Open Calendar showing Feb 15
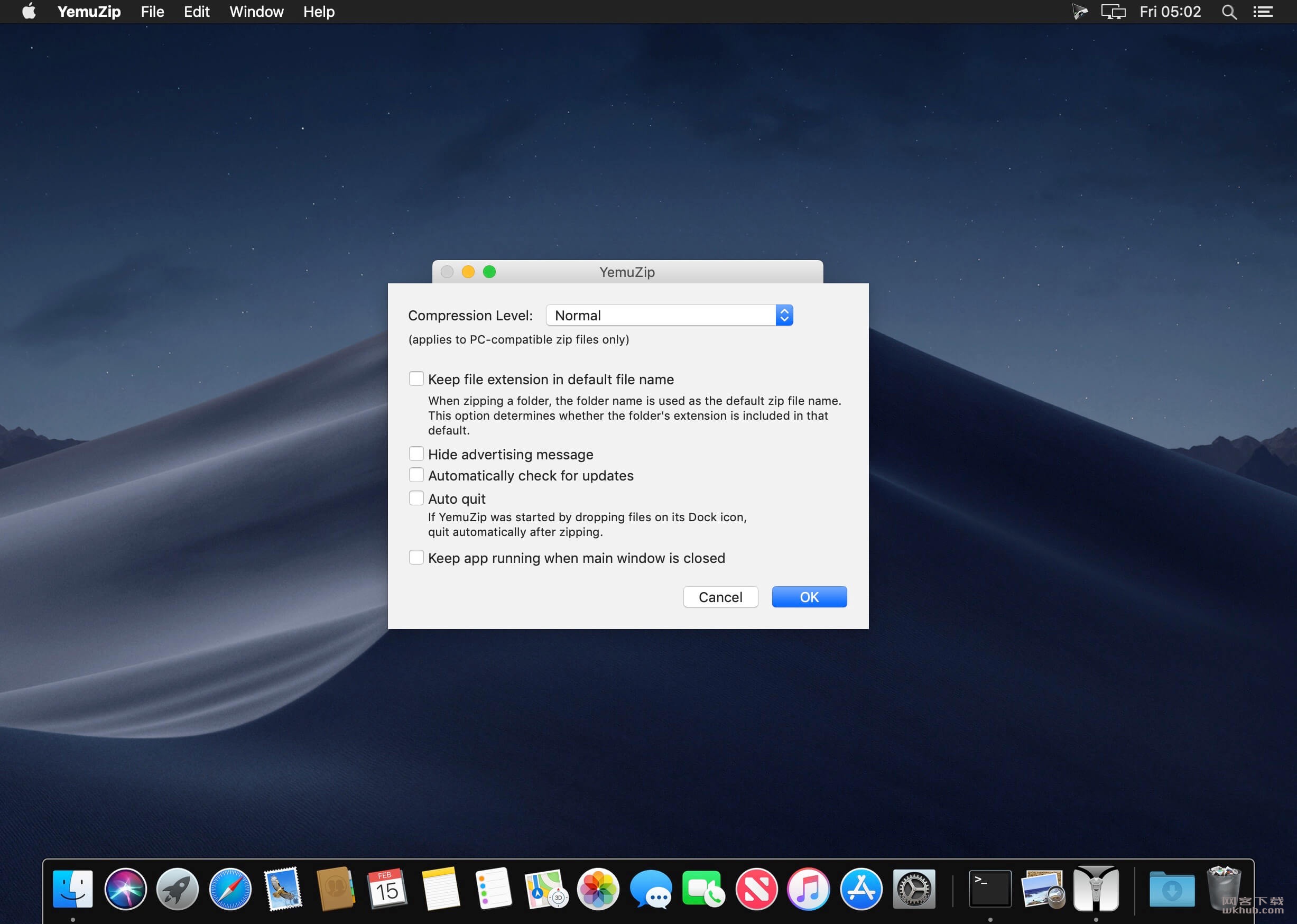This screenshot has width=1297, height=924. point(387,889)
